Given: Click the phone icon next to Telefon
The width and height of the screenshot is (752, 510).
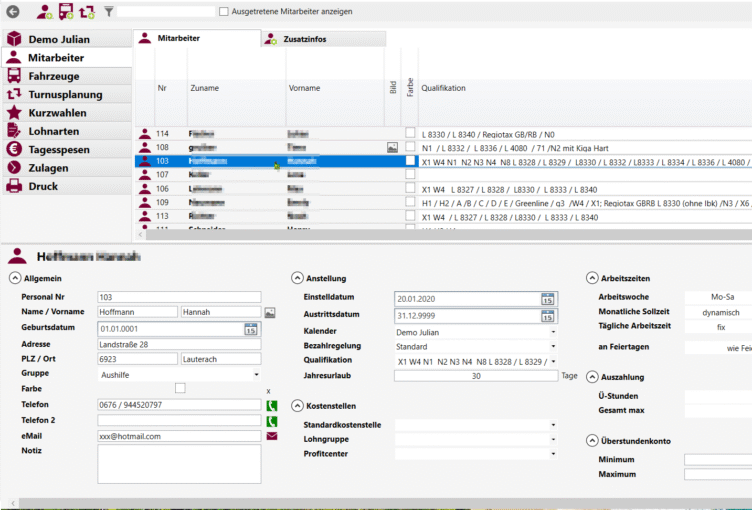Looking at the screenshot, I should pyautogui.click(x=271, y=405).
